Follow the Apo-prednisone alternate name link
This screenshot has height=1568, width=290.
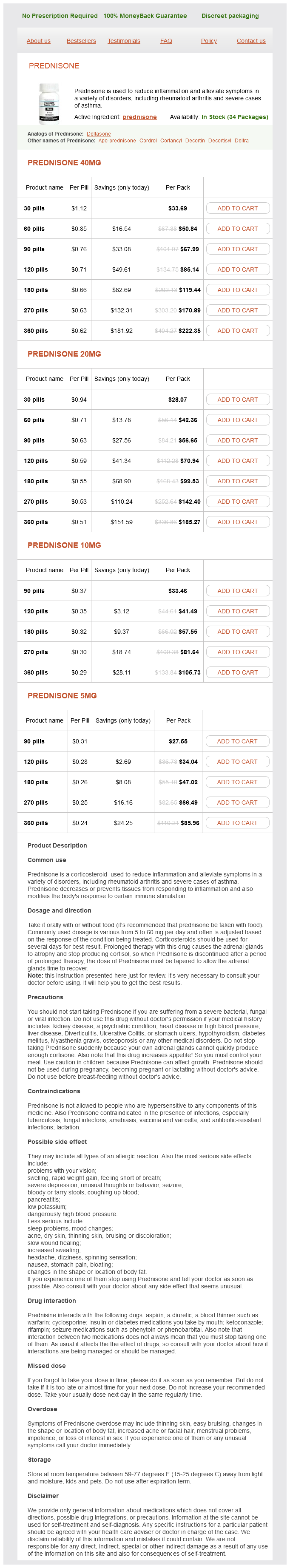[117, 141]
